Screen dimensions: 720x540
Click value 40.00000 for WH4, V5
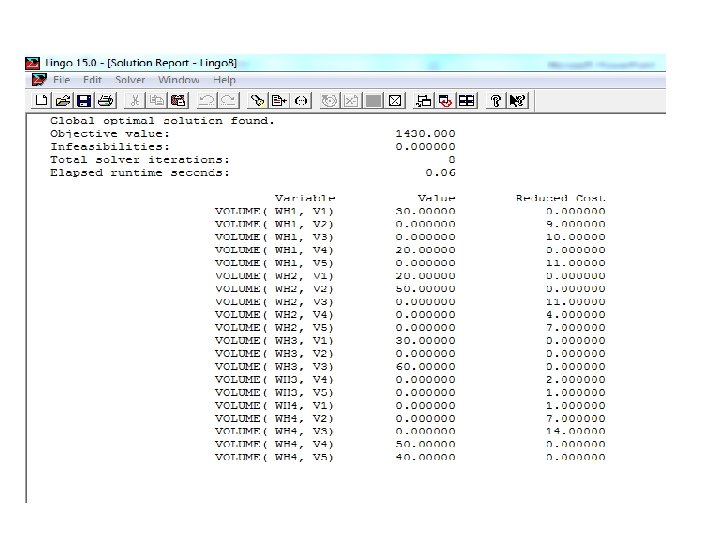[x=425, y=457]
